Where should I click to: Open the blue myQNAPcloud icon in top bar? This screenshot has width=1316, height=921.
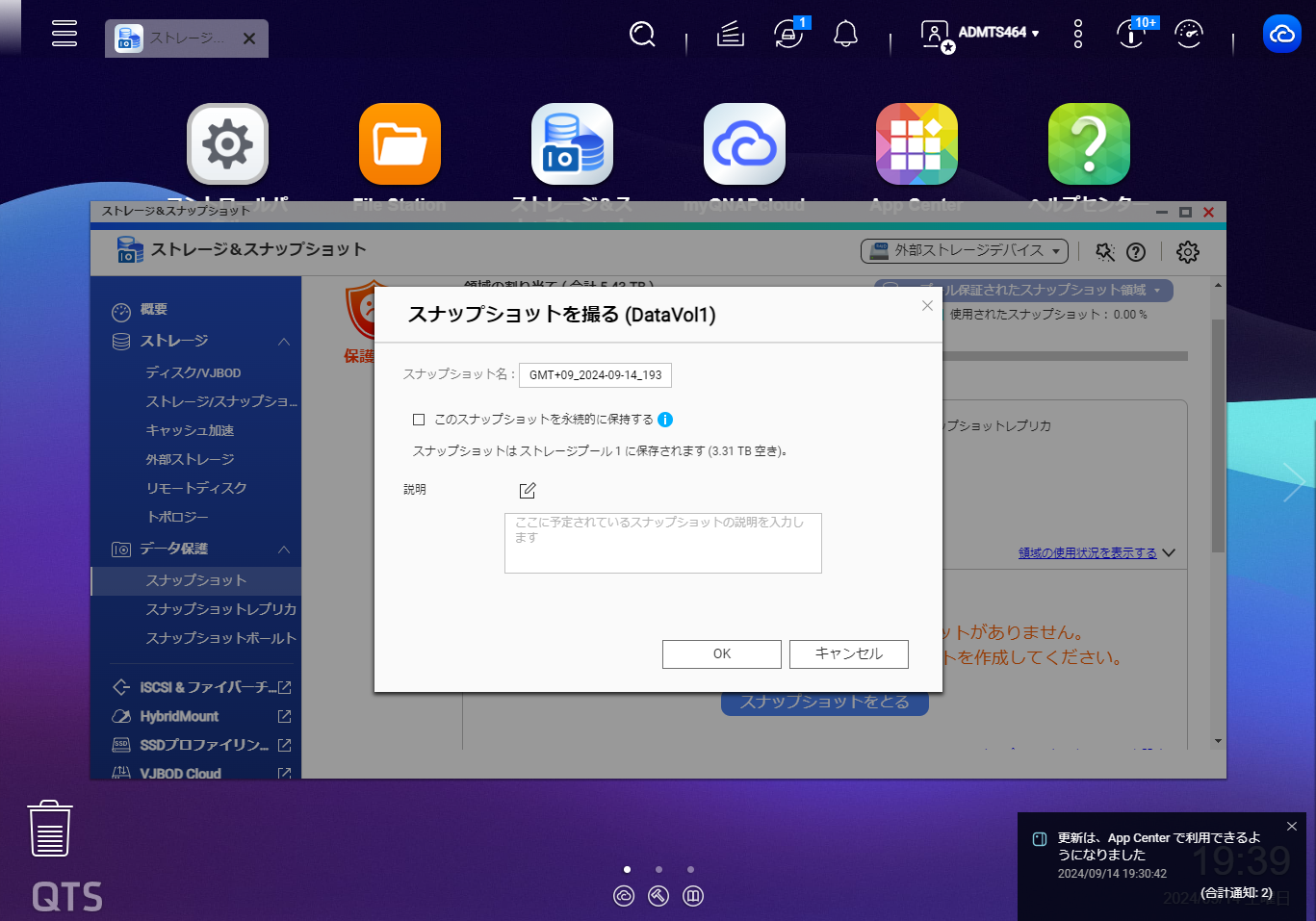tap(1282, 34)
